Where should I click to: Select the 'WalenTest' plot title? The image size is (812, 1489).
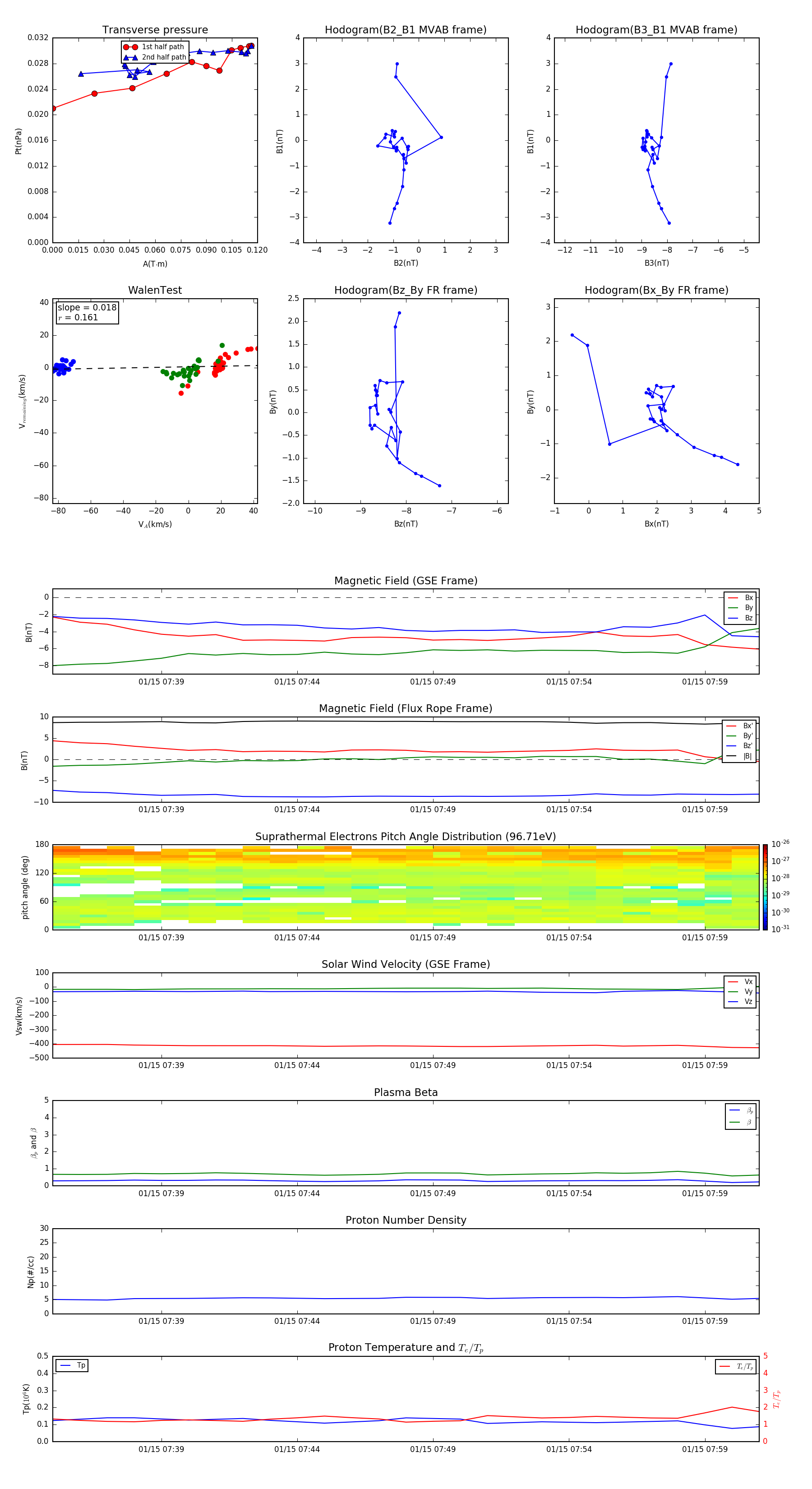[x=155, y=290]
